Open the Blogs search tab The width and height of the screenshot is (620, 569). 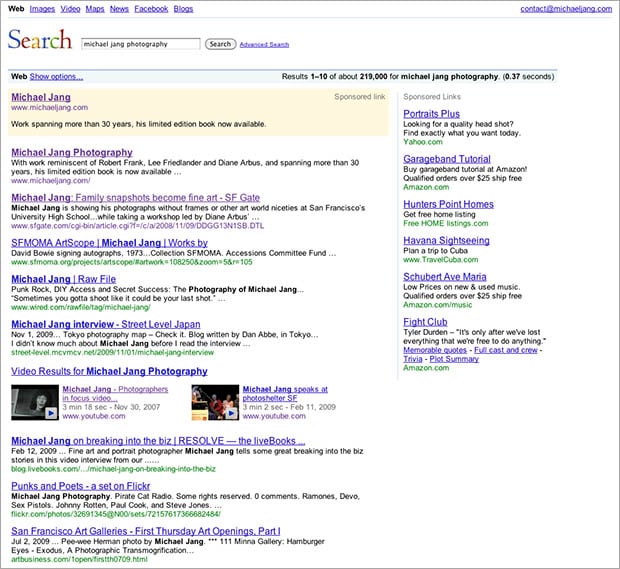click(x=183, y=9)
